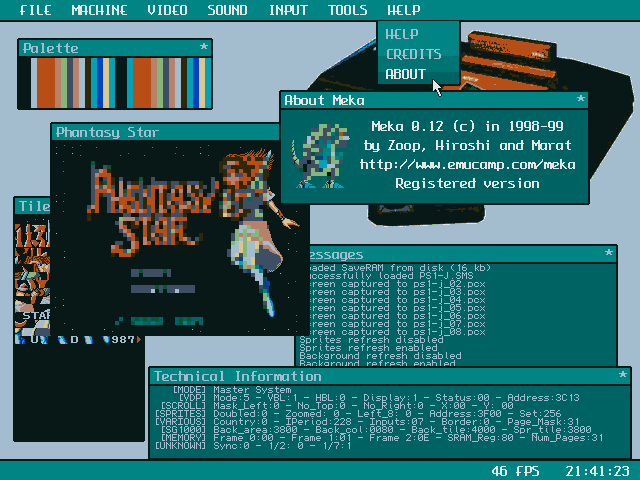Open the SOUND menu

click(x=227, y=10)
